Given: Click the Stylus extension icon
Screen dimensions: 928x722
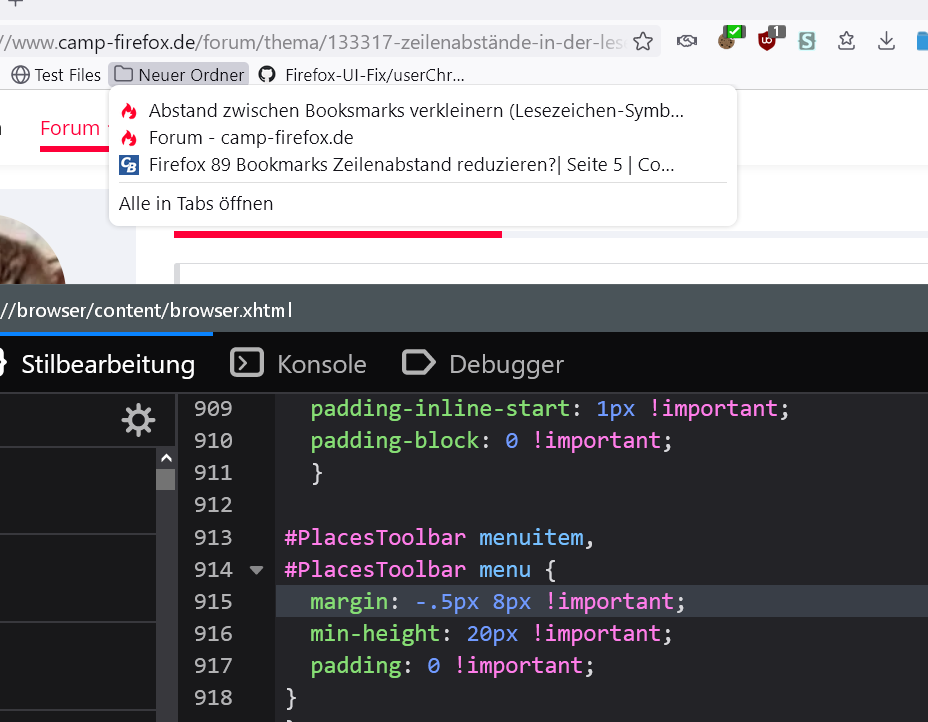Looking at the screenshot, I should pos(807,42).
